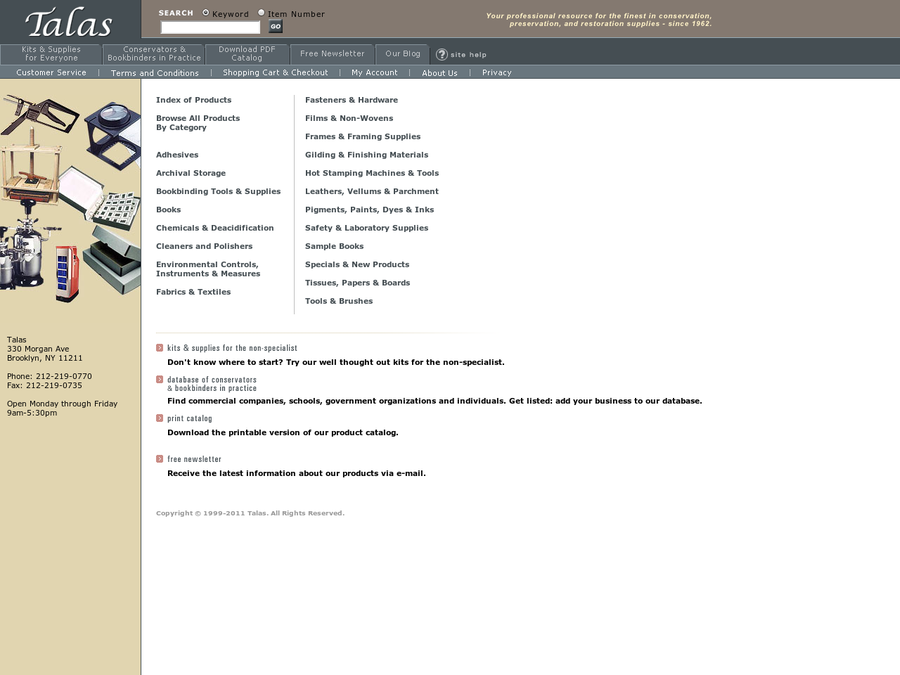Screen dimensions: 900x675
Task: Click the copyright 1999-2011 Talas notice
Action: [x=250, y=513]
